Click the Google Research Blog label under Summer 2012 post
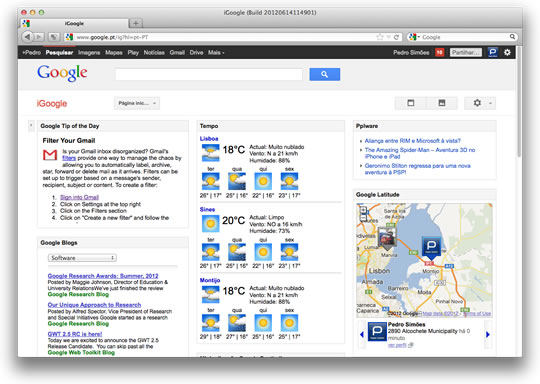This screenshot has height=384, width=540. point(78,294)
